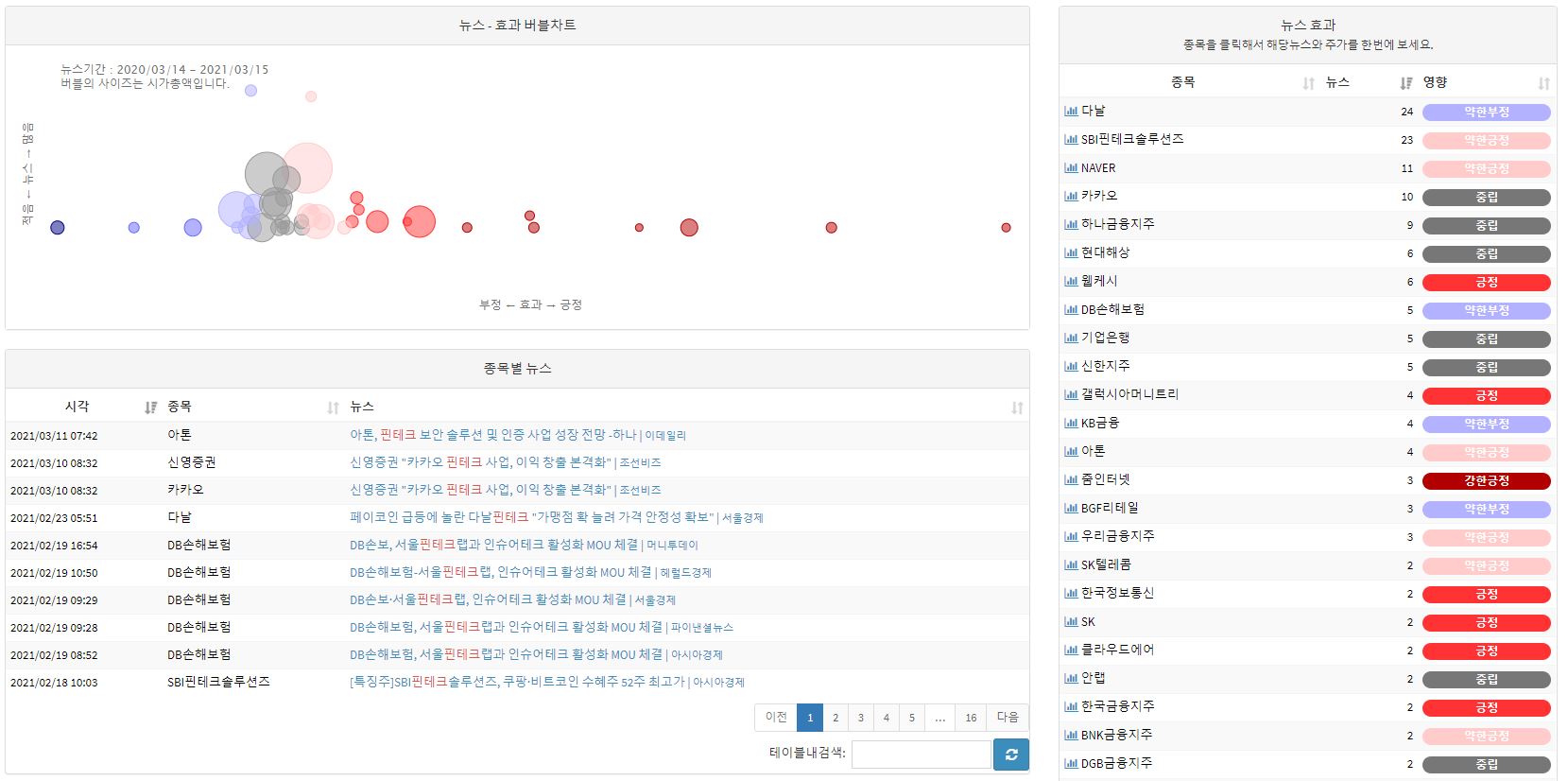Click the chart icon for 한국정보통신
The width and height of the screenshot is (1568, 781).
tap(1071, 594)
